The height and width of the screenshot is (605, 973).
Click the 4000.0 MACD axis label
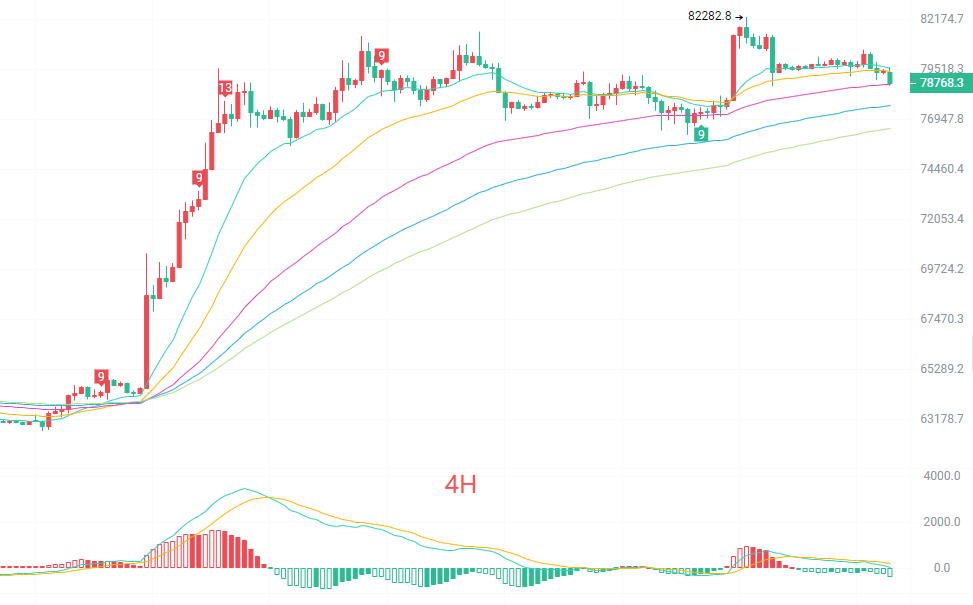click(942, 476)
